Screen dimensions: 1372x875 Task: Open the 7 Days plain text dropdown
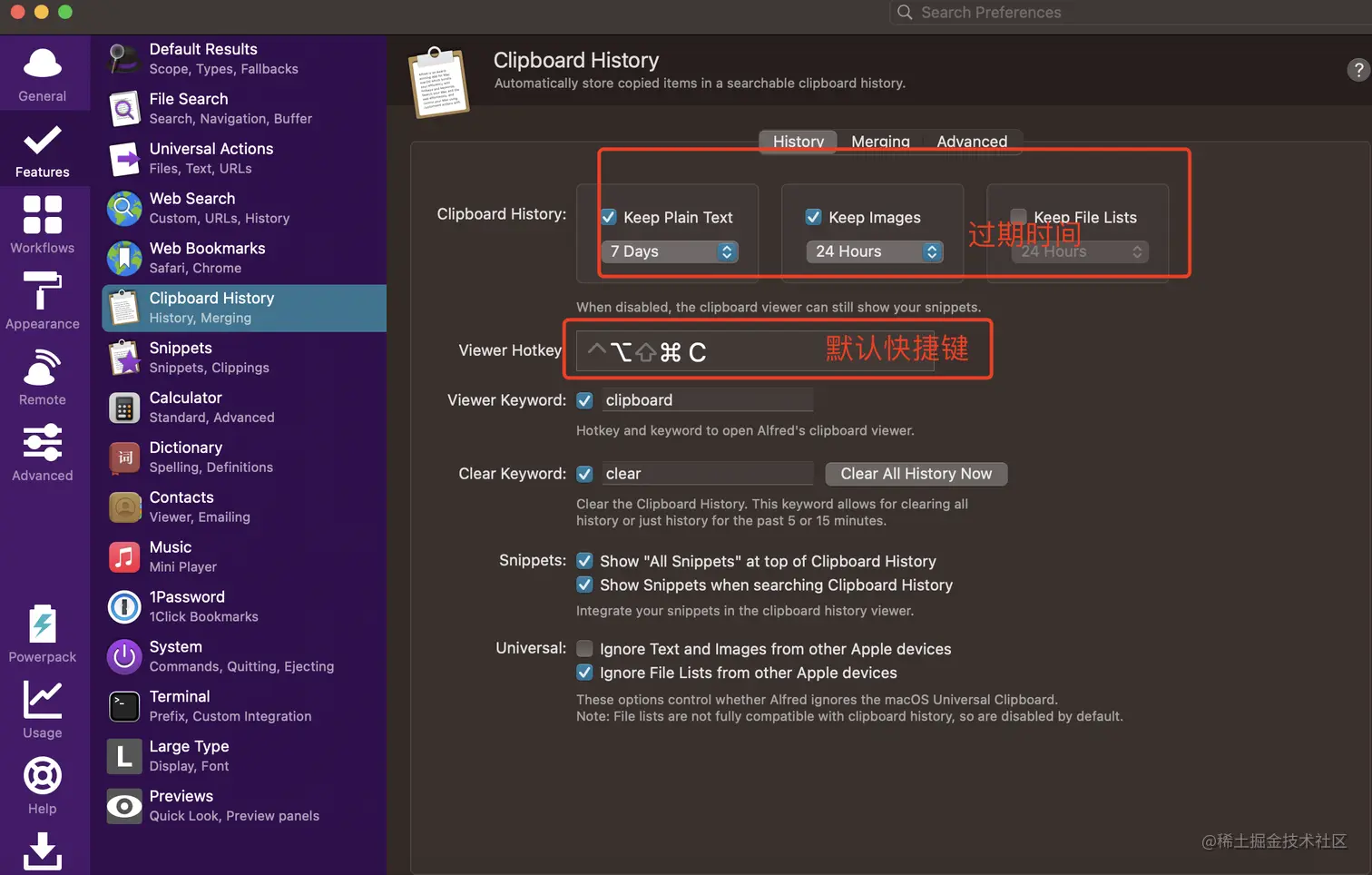click(x=670, y=251)
